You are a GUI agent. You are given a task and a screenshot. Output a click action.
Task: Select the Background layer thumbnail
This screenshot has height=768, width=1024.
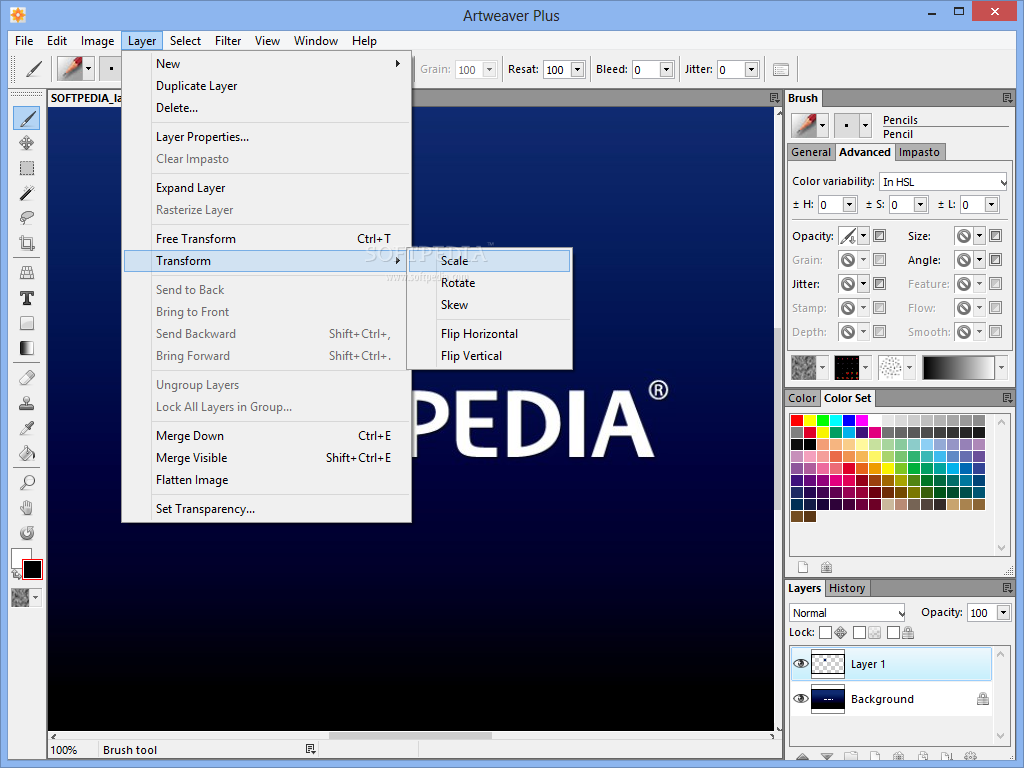click(x=827, y=699)
